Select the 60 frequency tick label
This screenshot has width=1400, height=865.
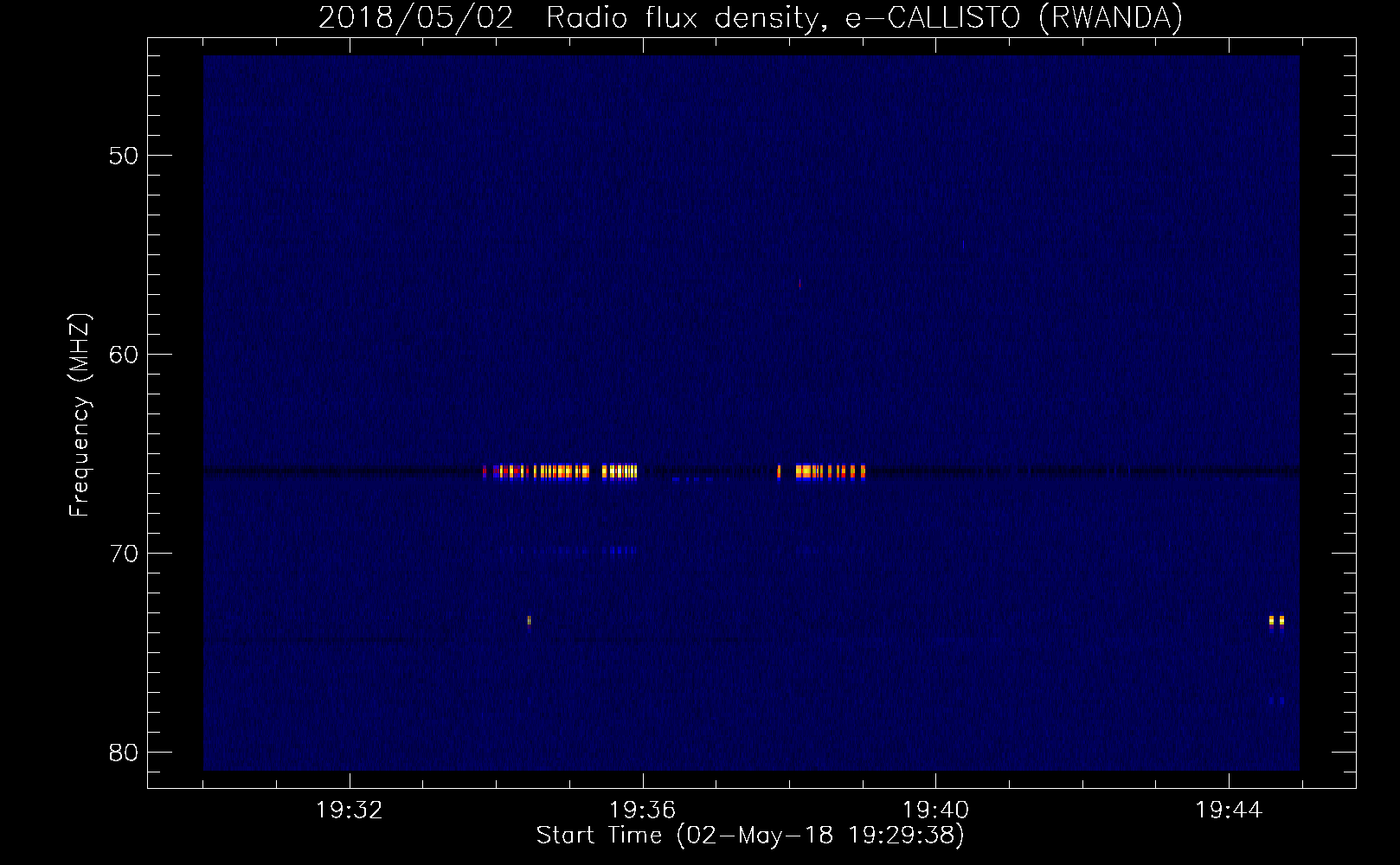(x=124, y=355)
